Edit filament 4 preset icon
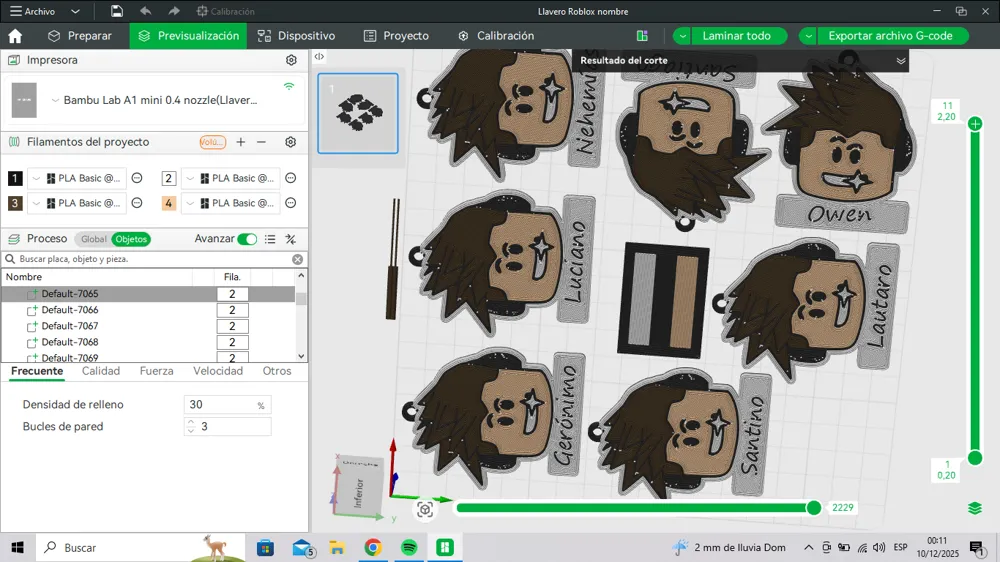The width and height of the screenshot is (1000, 562). point(291,203)
